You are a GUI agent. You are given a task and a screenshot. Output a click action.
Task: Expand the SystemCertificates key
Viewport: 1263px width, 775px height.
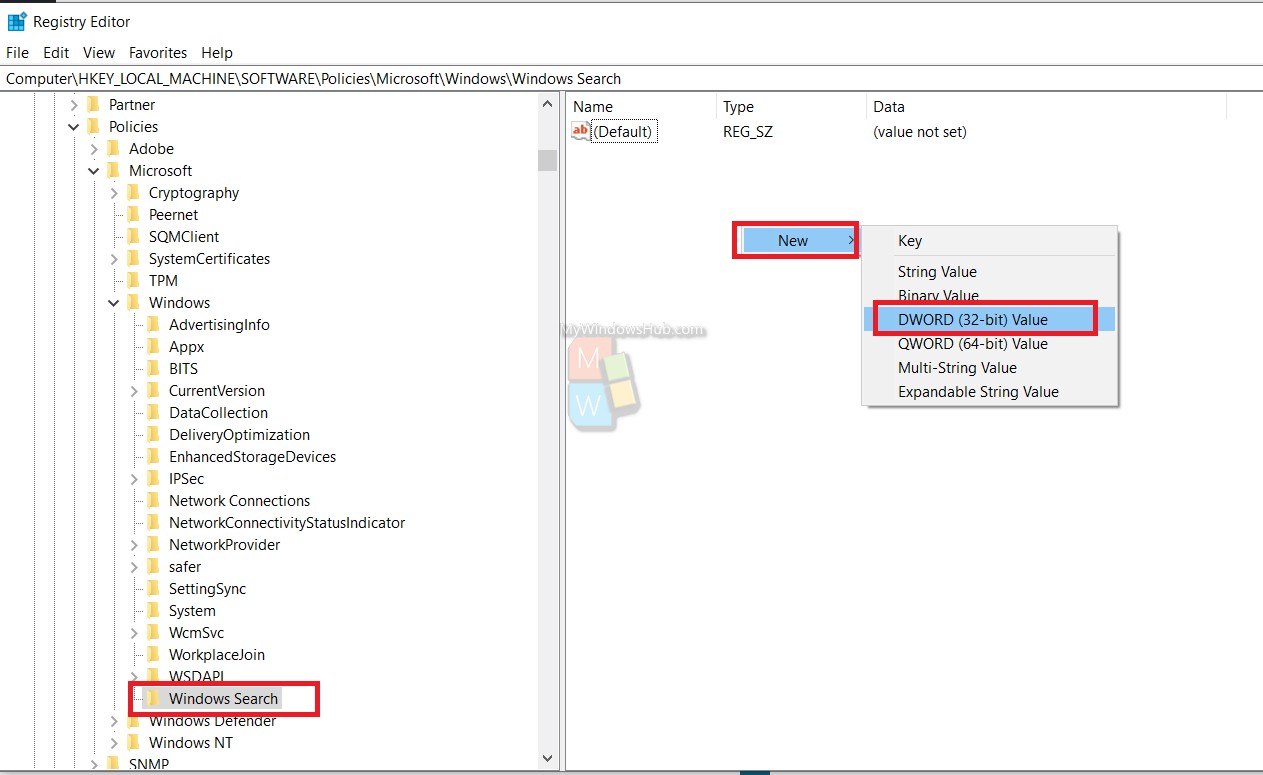pyautogui.click(x=114, y=258)
